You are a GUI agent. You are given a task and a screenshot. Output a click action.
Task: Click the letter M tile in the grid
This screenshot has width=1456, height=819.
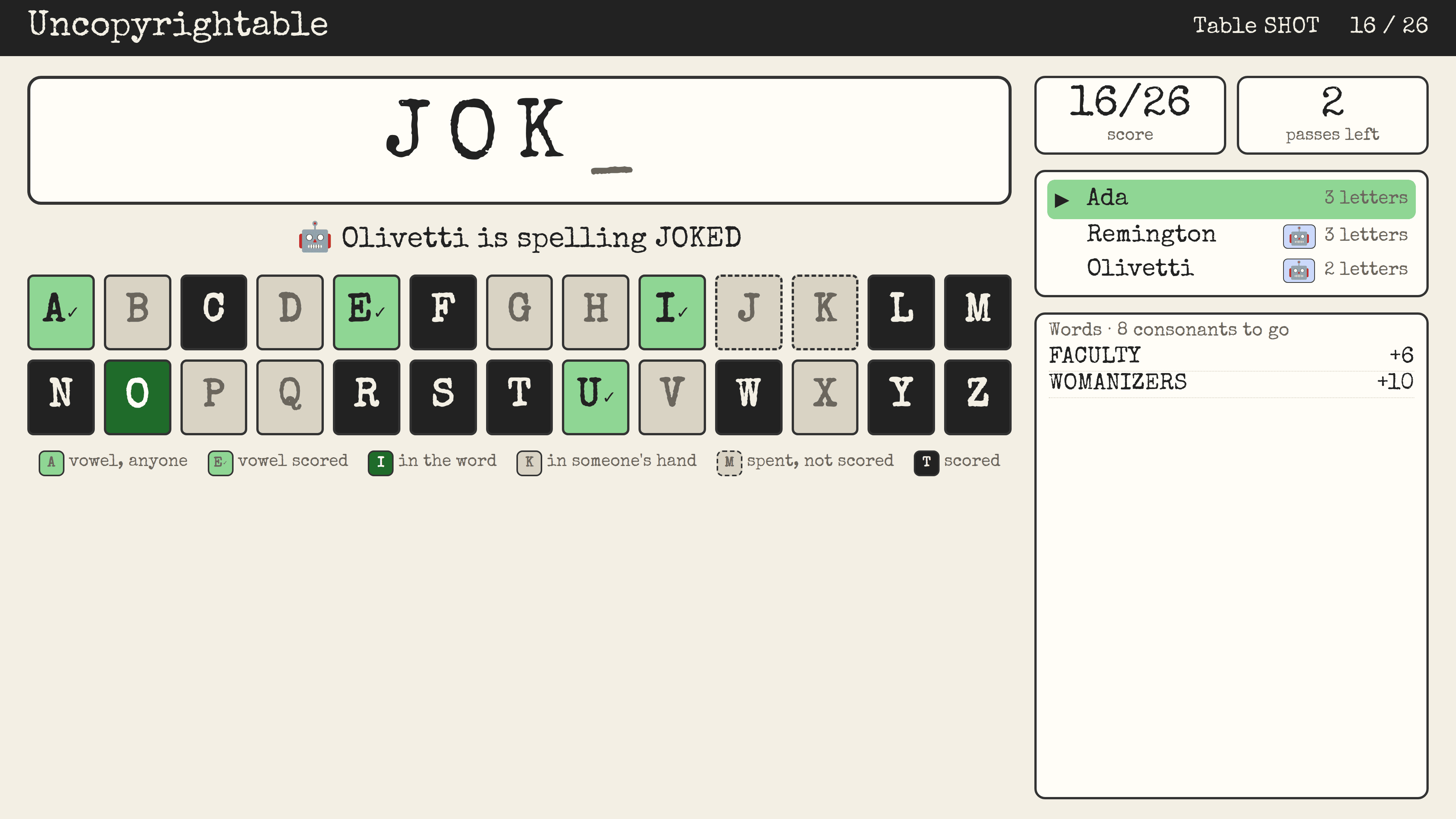tap(978, 312)
